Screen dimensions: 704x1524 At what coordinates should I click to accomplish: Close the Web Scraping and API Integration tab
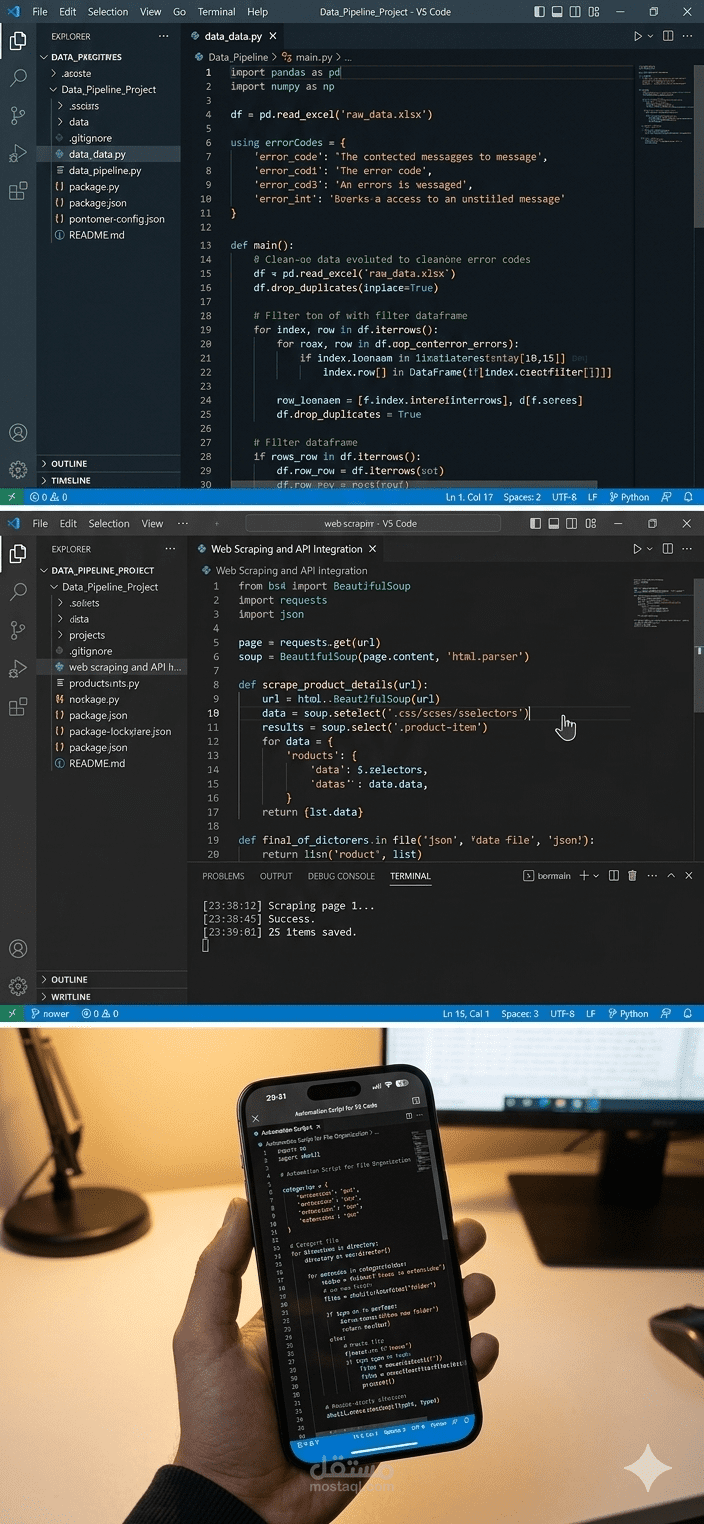373,549
